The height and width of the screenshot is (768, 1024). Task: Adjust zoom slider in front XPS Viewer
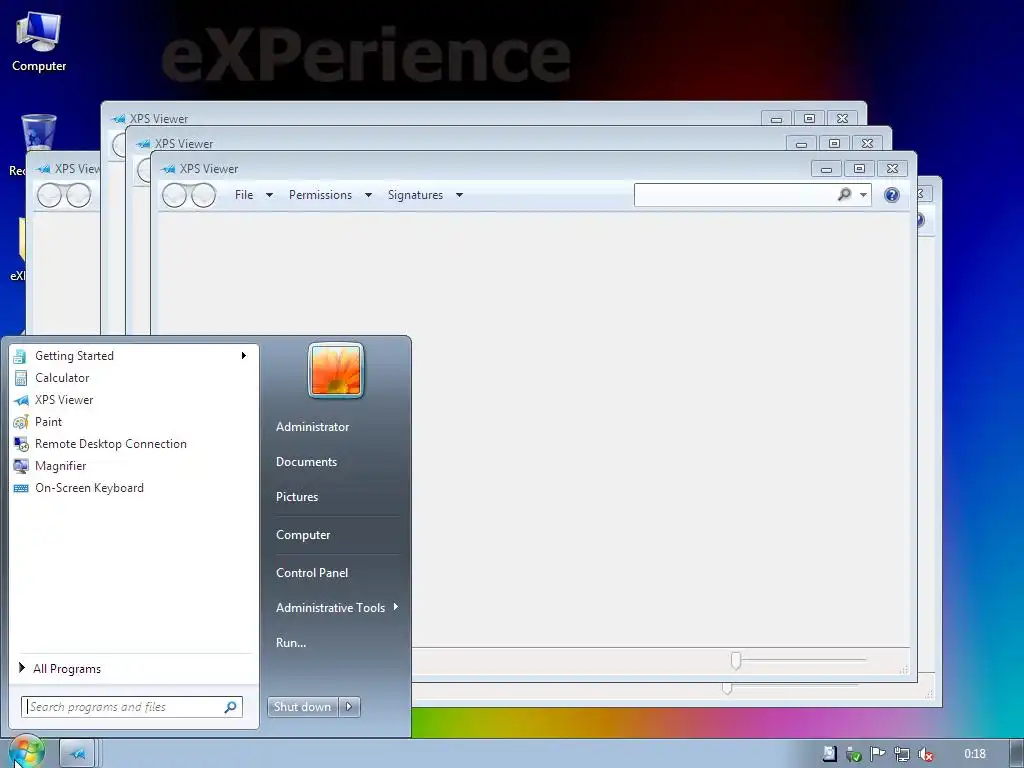point(736,660)
